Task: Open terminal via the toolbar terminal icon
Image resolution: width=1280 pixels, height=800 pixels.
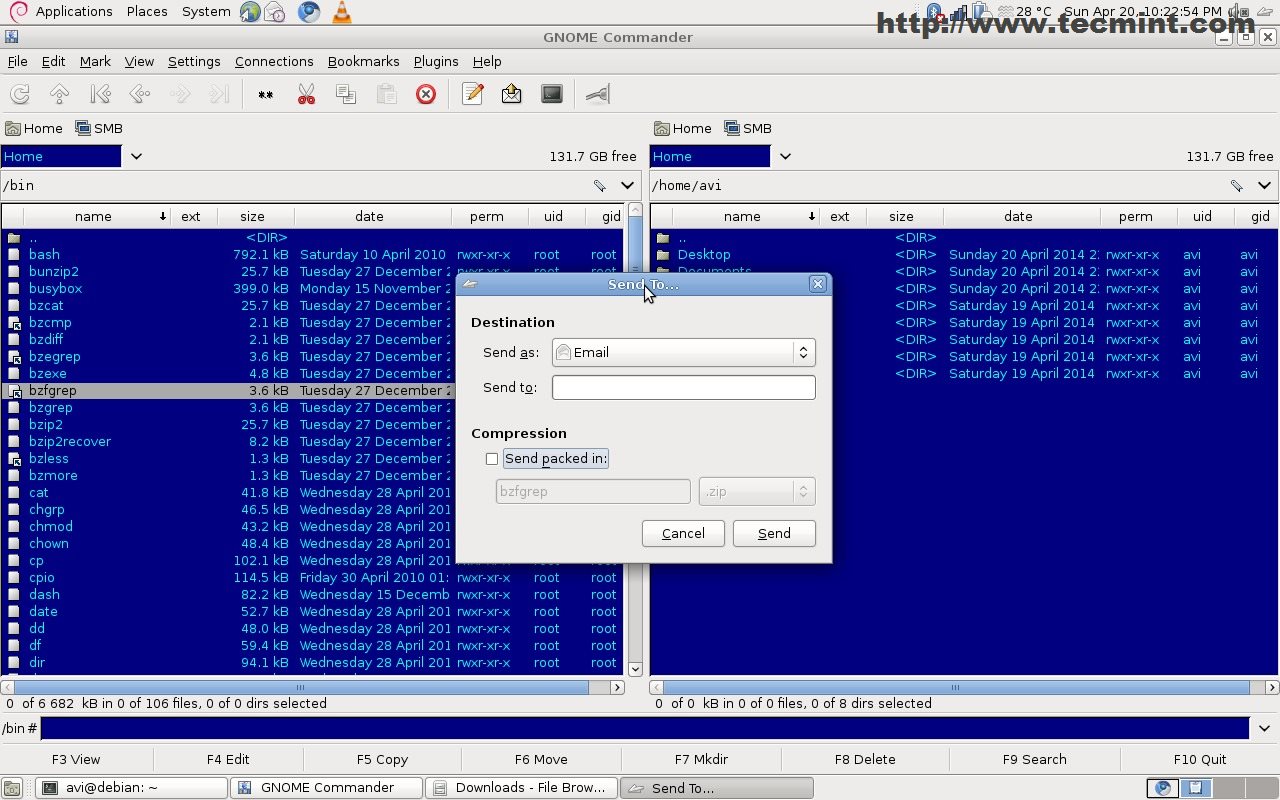Action: click(552, 94)
